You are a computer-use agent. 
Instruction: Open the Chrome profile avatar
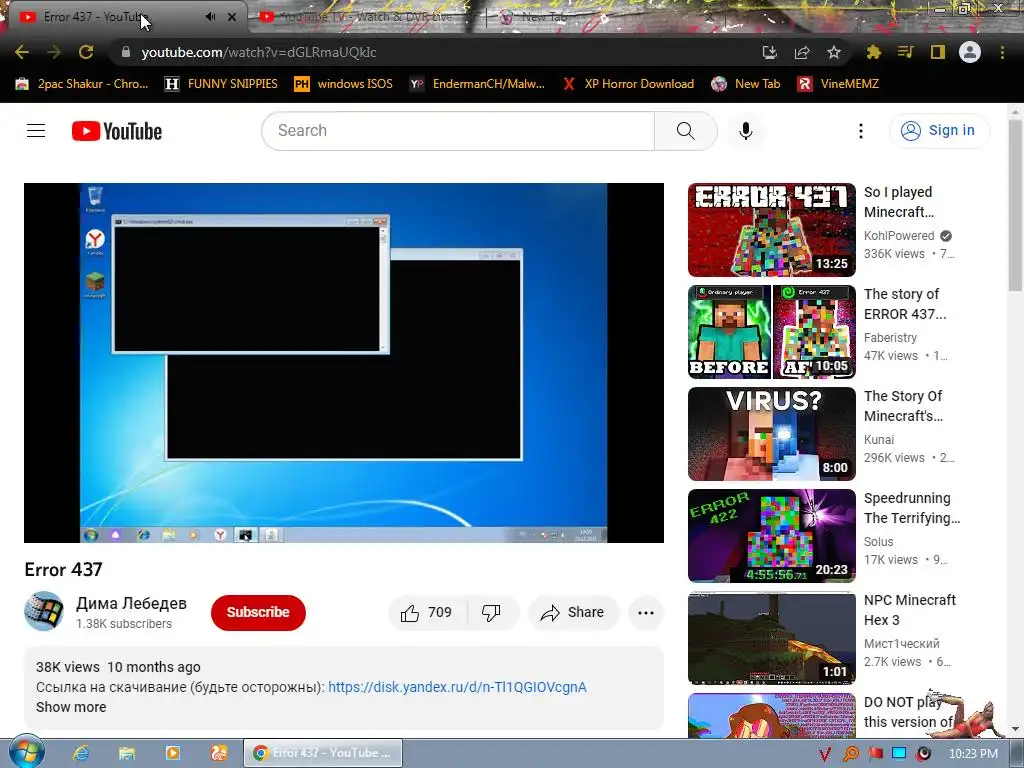point(970,52)
